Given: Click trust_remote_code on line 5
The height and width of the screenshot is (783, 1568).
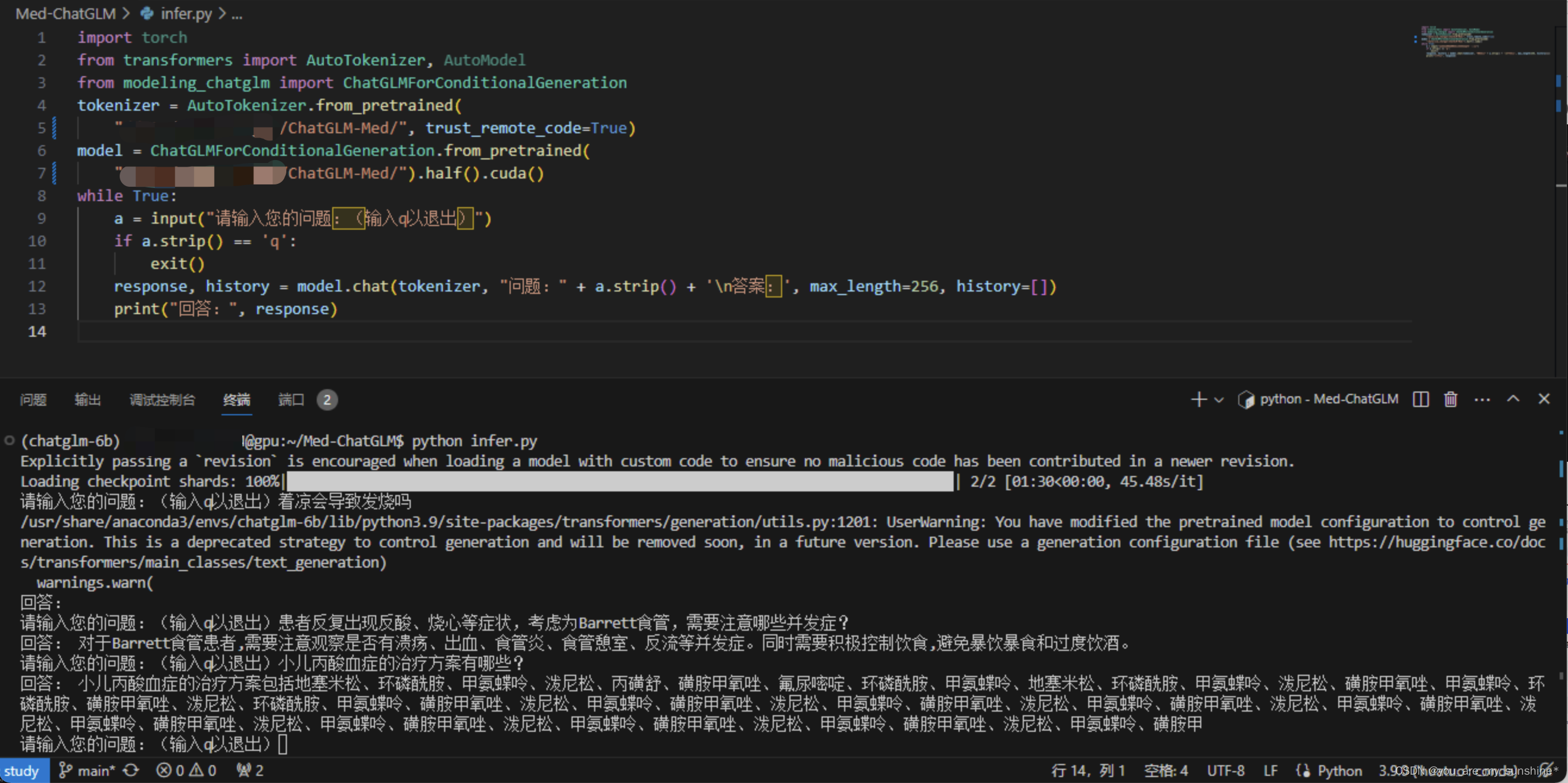Looking at the screenshot, I should point(504,129).
